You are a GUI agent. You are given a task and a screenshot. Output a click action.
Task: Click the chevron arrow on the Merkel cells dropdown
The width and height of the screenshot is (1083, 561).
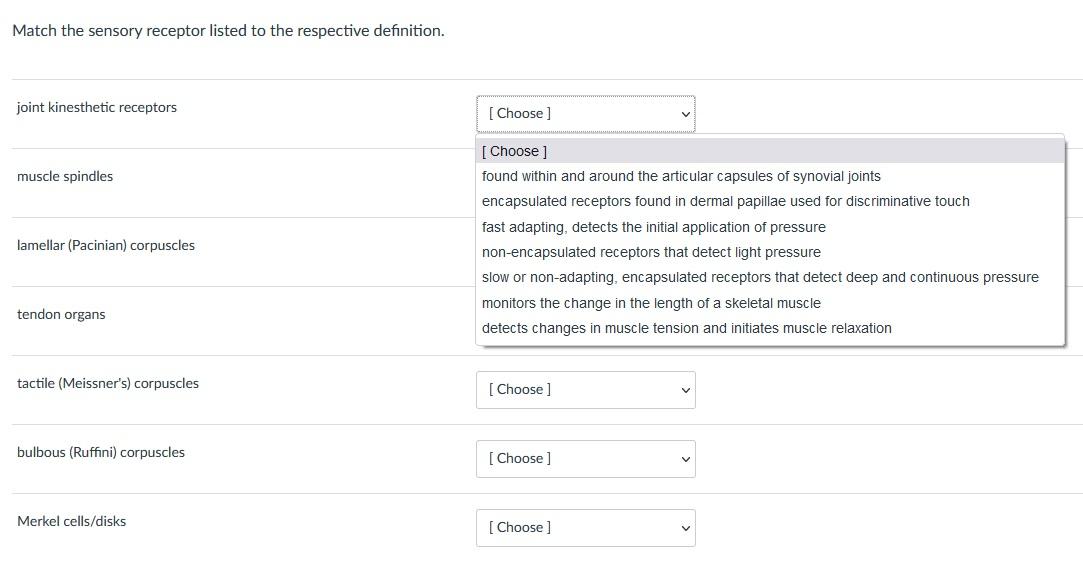click(x=685, y=528)
